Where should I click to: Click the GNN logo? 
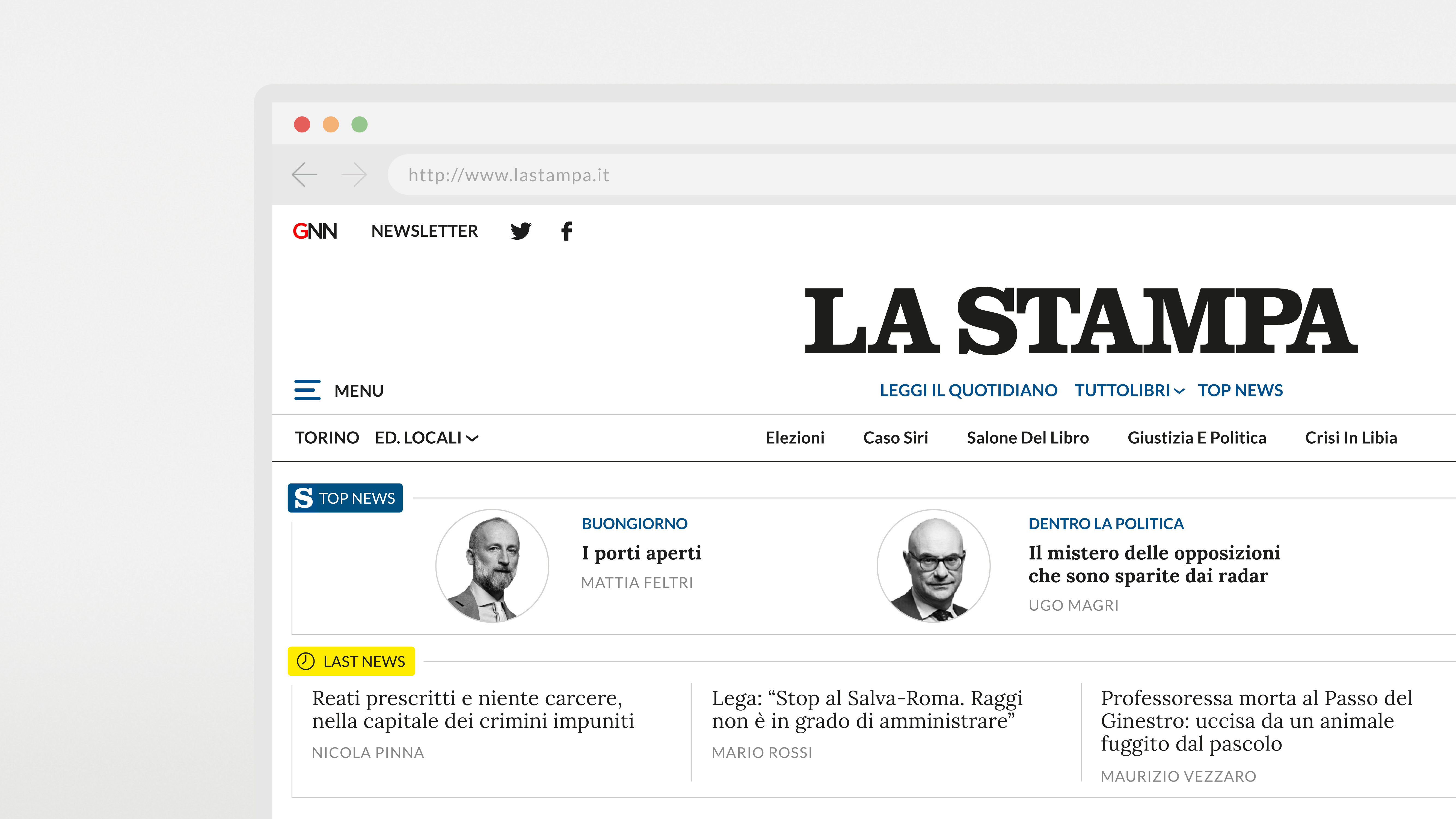coord(315,231)
